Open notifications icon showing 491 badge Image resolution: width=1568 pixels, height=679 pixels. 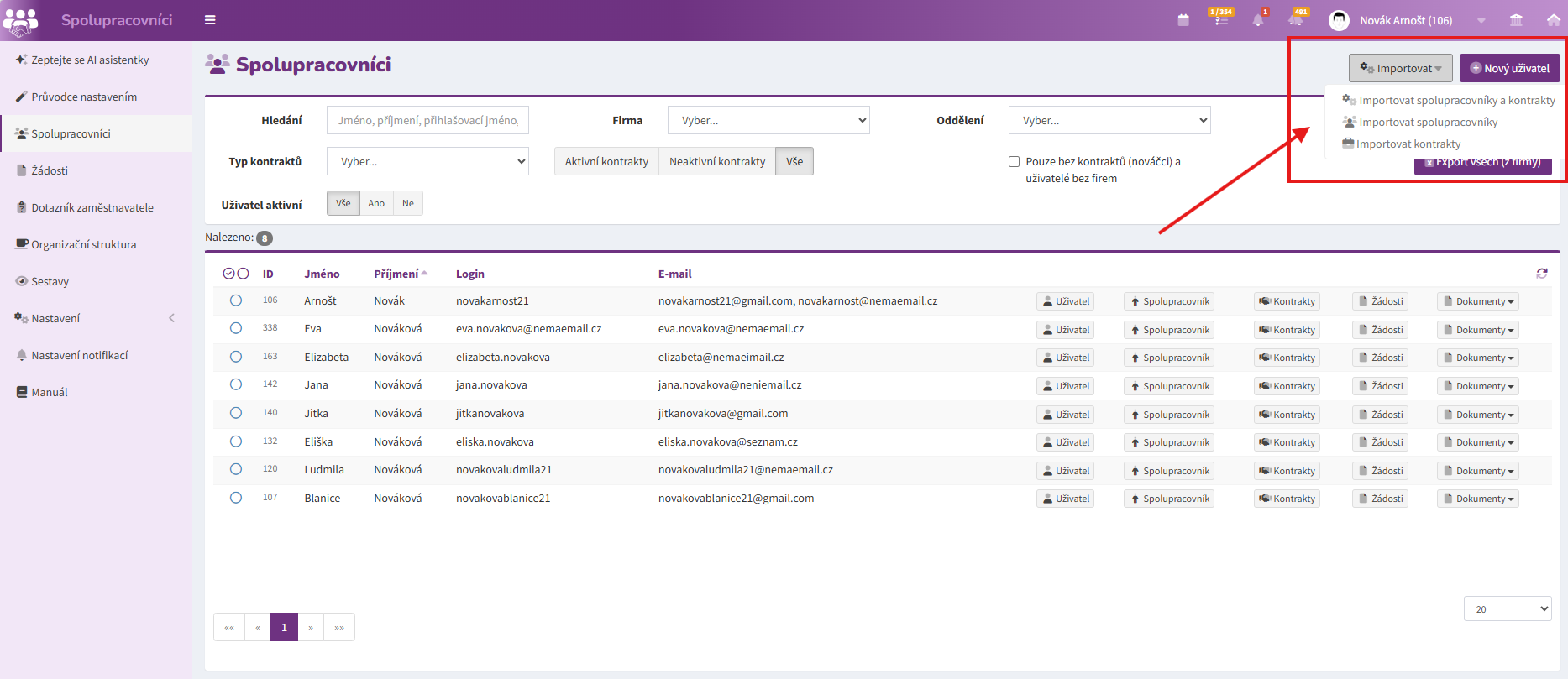tap(1297, 18)
